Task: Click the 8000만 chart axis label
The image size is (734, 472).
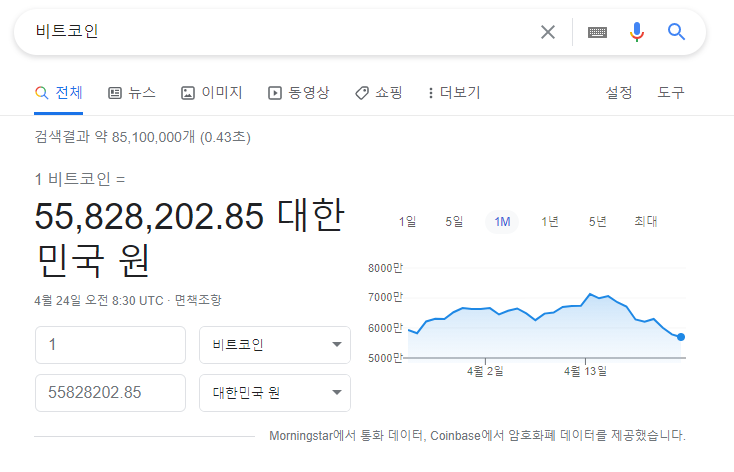Action: (x=385, y=268)
